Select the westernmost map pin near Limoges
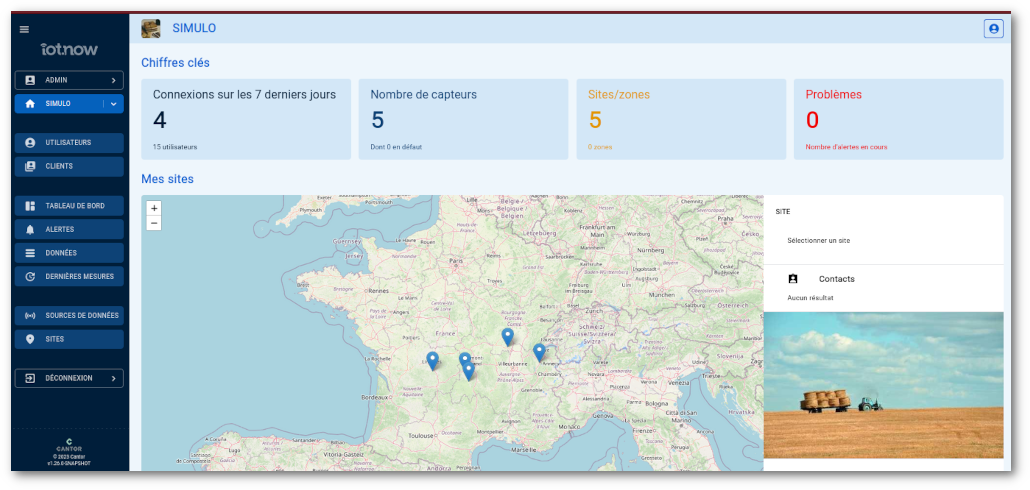 [x=432, y=361]
